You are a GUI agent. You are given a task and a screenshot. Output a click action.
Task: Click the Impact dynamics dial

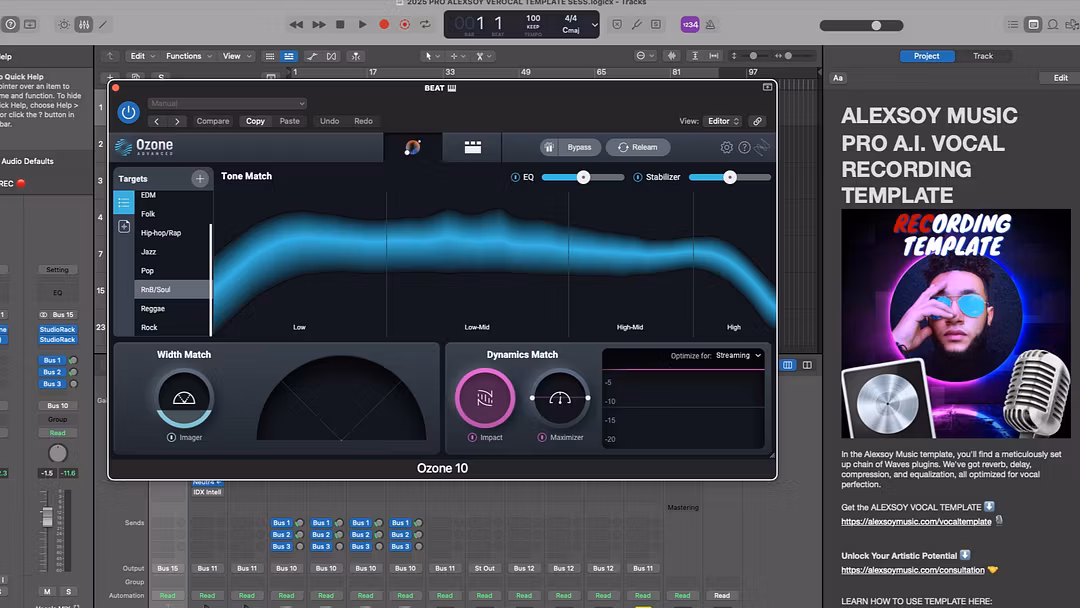click(x=485, y=398)
